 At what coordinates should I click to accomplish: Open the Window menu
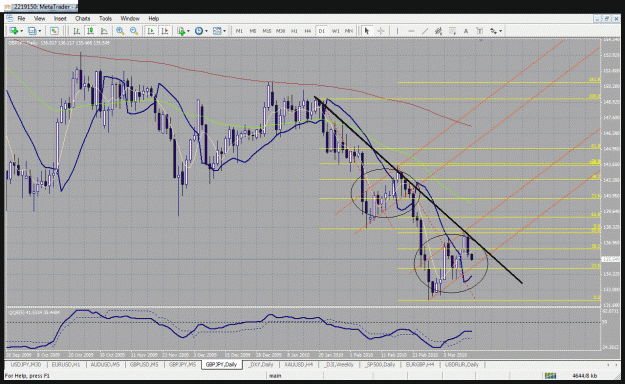pyautogui.click(x=130, y=18)
